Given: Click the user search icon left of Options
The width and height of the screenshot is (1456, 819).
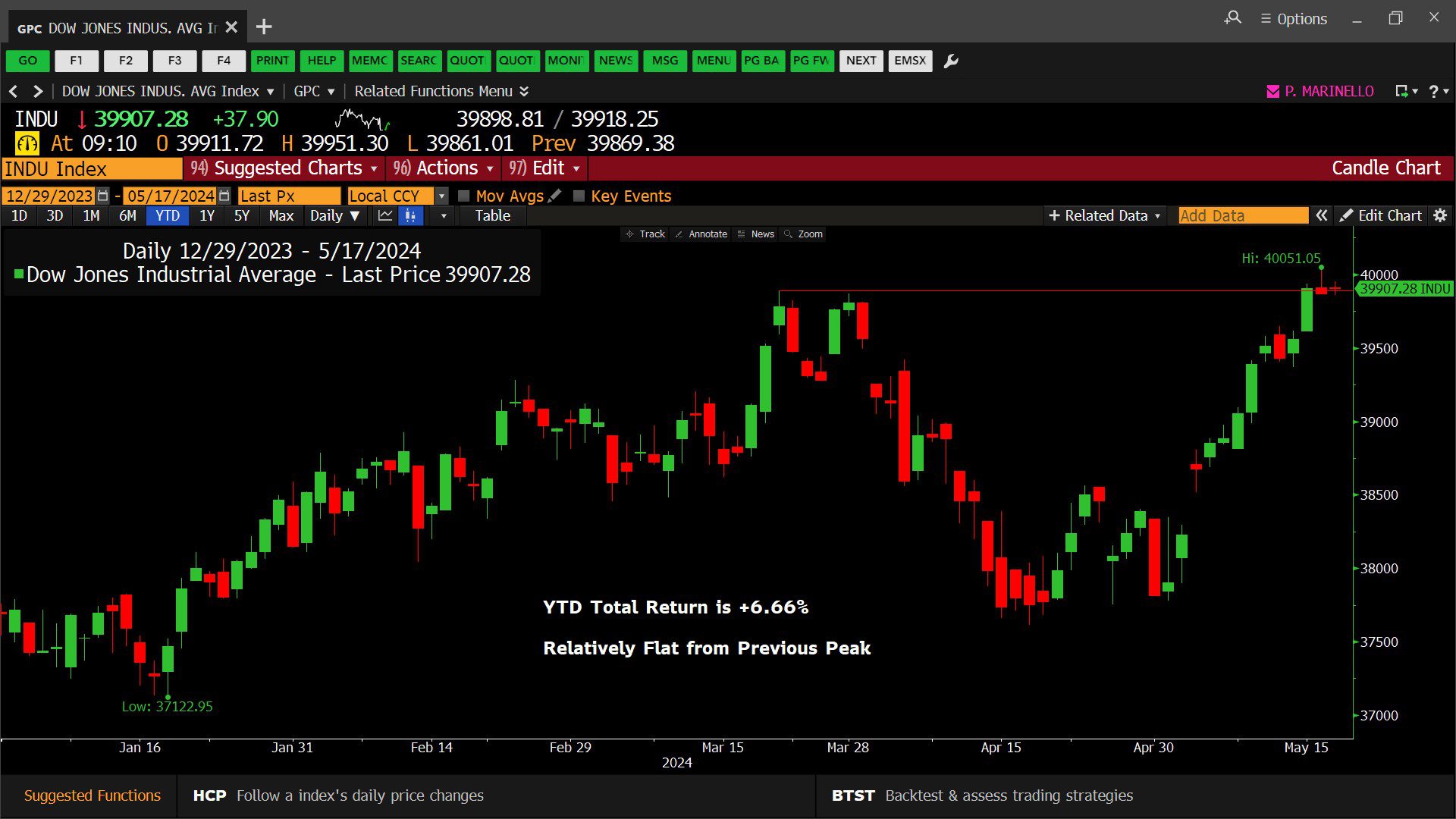Looking at the screenshot, I should [1233, 17].
